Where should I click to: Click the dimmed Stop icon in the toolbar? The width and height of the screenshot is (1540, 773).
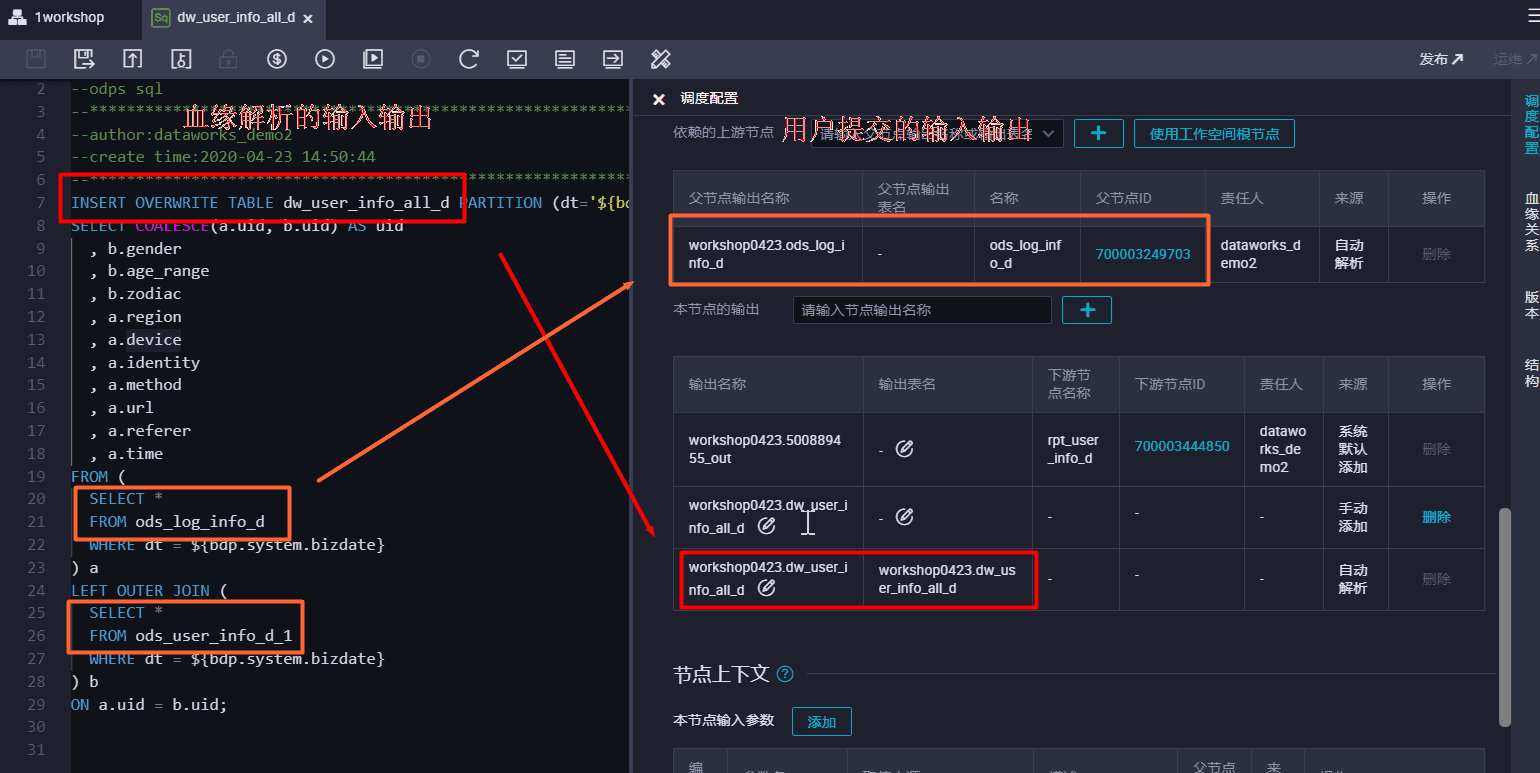point(421,59)
